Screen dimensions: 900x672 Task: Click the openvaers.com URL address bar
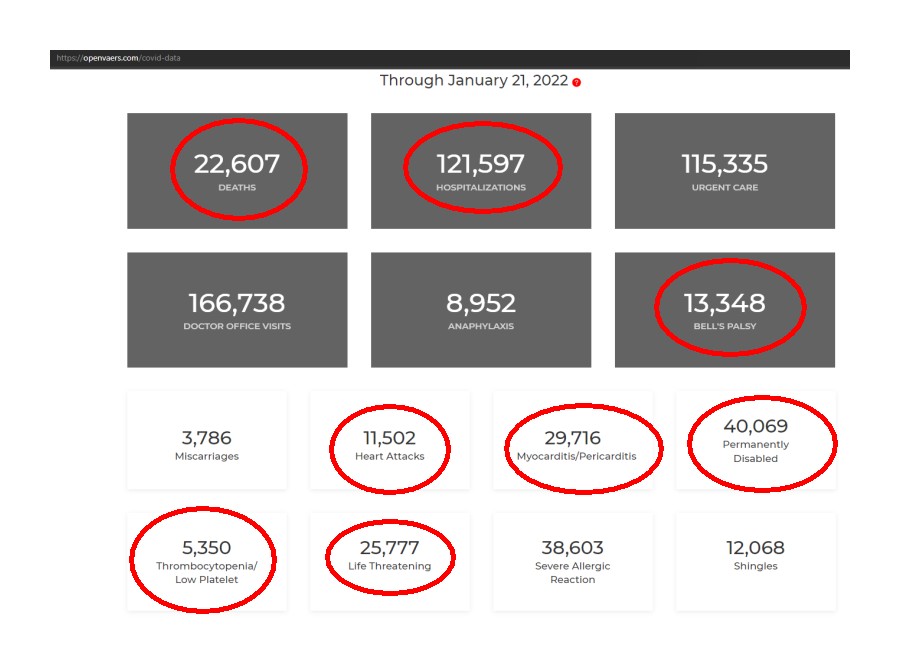(x=449, y=59)
